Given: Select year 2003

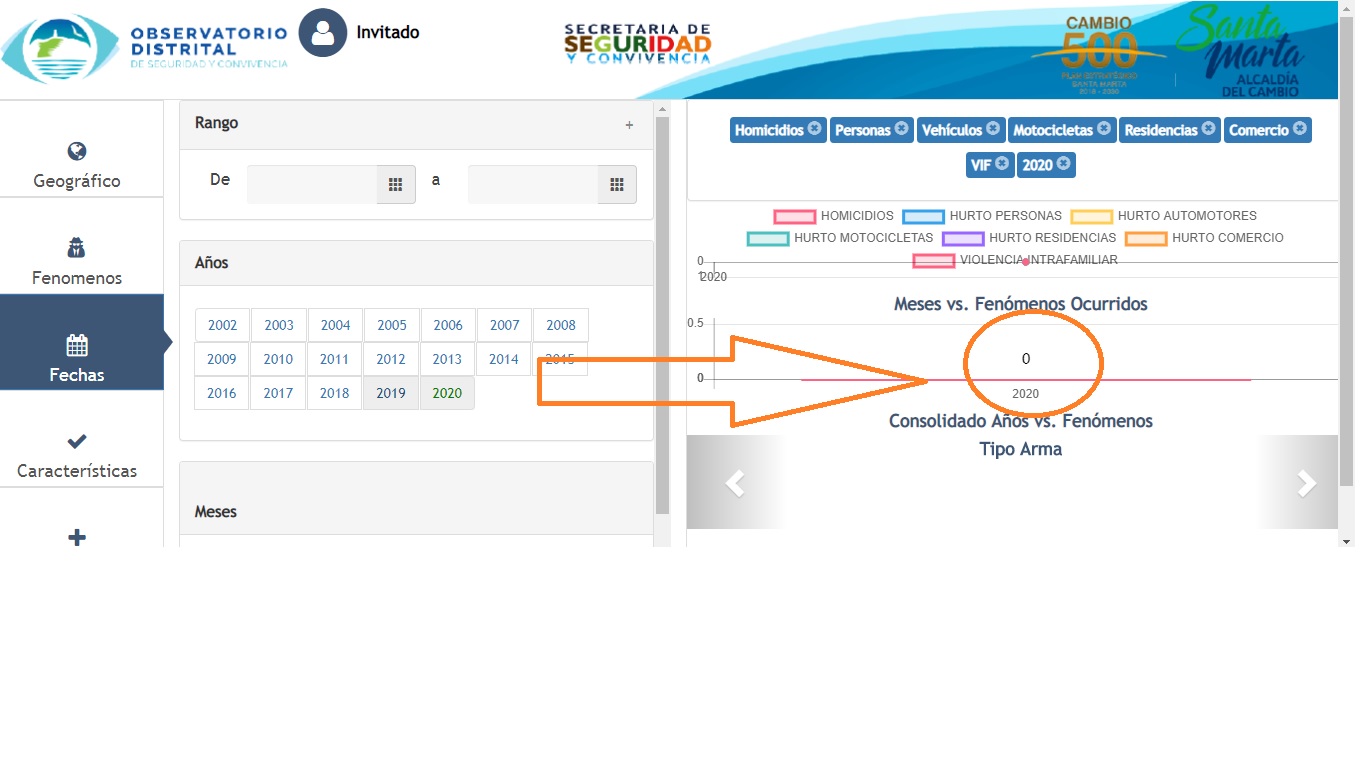Looking at the screenshot, I should click(279, 325).
